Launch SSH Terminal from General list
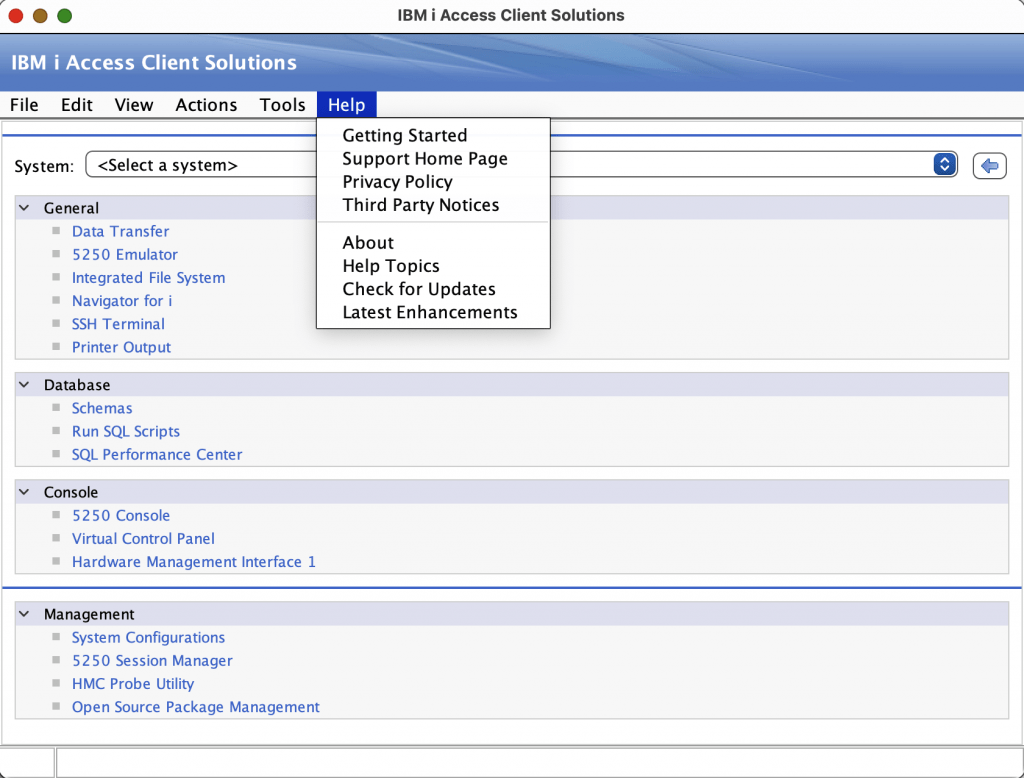This screenshot has width=1024, height=778. point(118,324)
